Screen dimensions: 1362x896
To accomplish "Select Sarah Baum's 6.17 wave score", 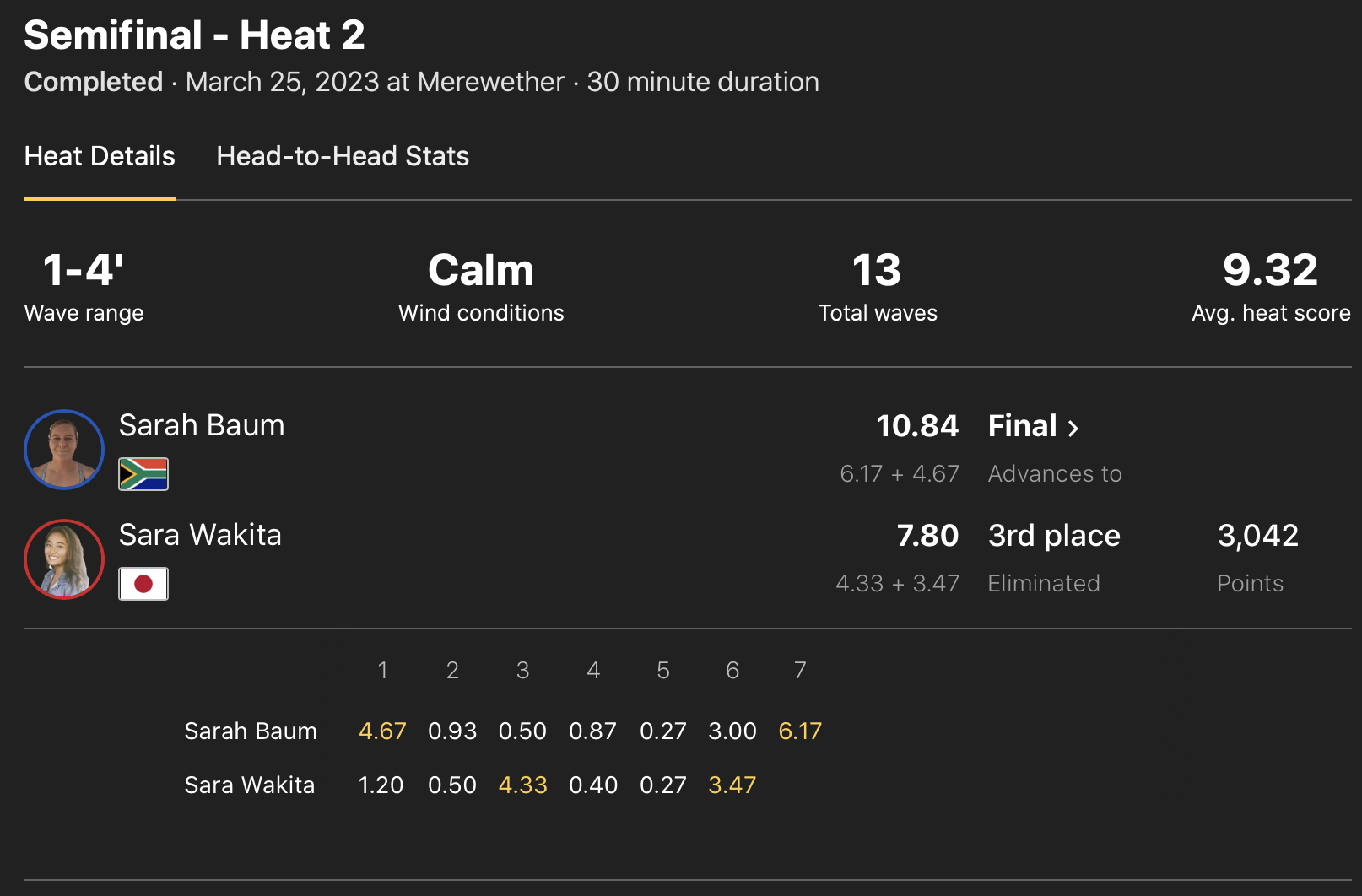I will pos(800,731).
